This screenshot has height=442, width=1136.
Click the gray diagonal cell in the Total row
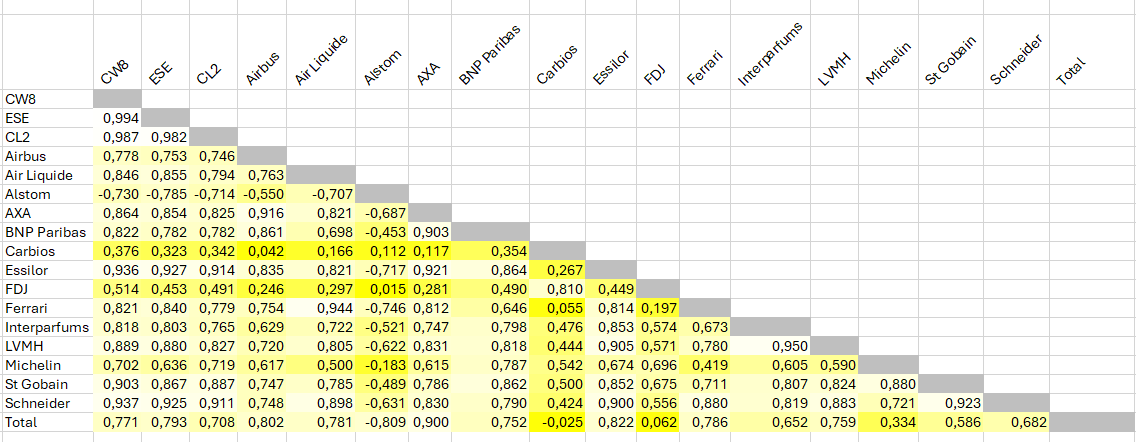pos(1092,421)
